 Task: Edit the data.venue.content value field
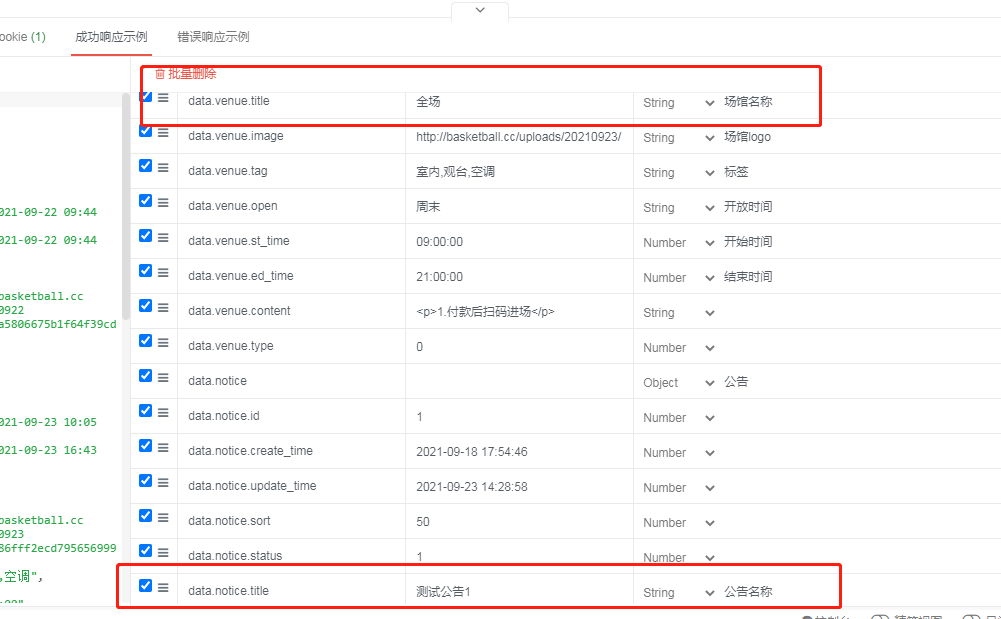point(519,311)
